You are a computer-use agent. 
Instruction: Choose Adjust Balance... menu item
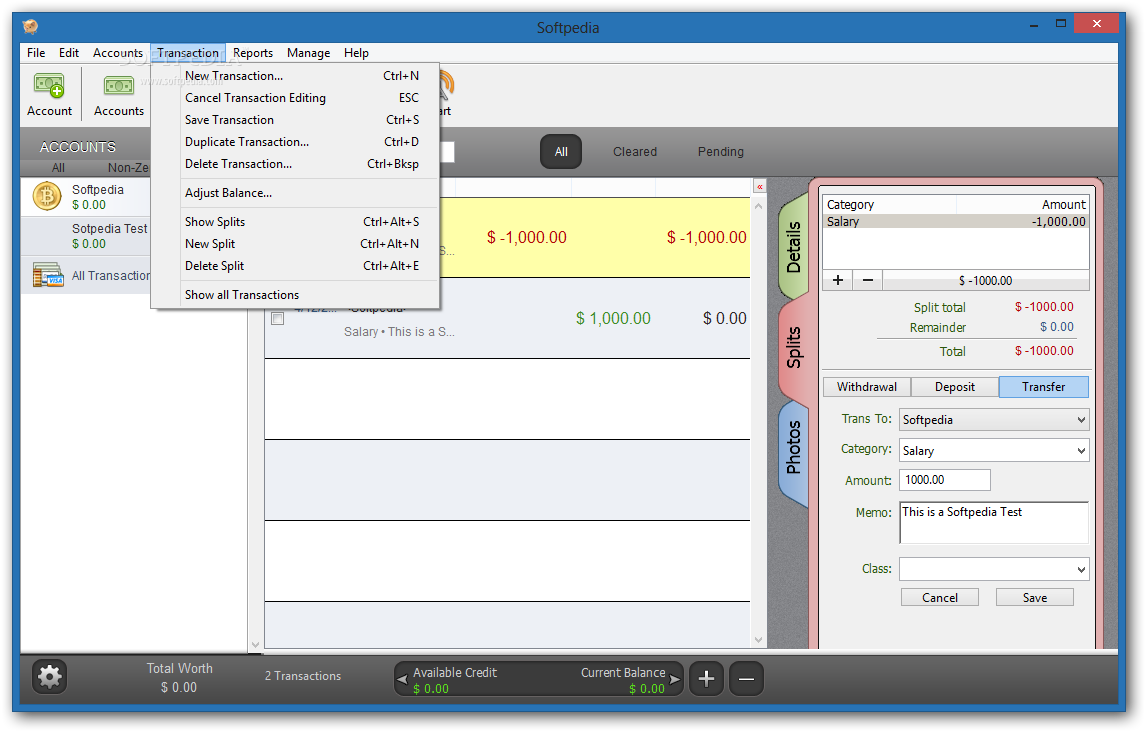[295, 193]
